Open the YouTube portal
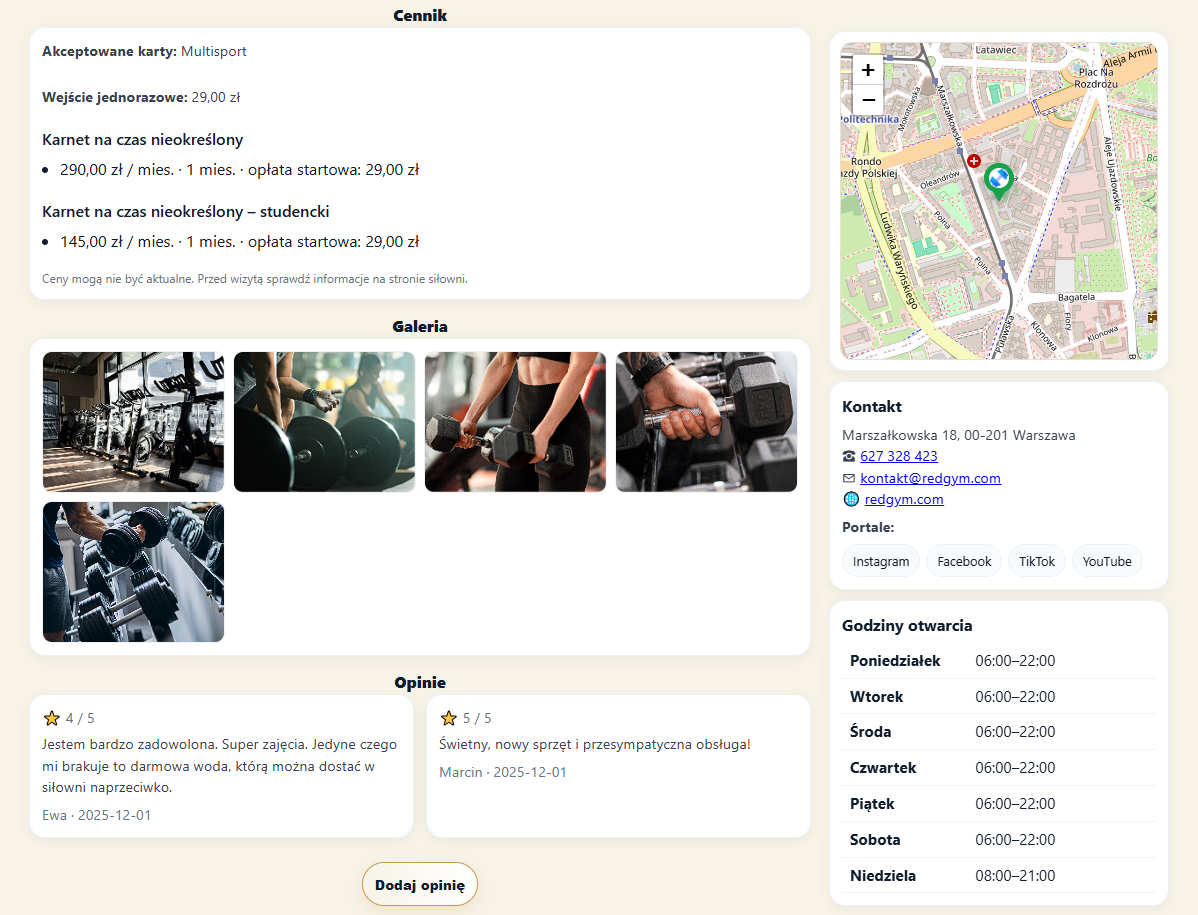Viewport: 1198px width, 915px height. coord(1107,561)
